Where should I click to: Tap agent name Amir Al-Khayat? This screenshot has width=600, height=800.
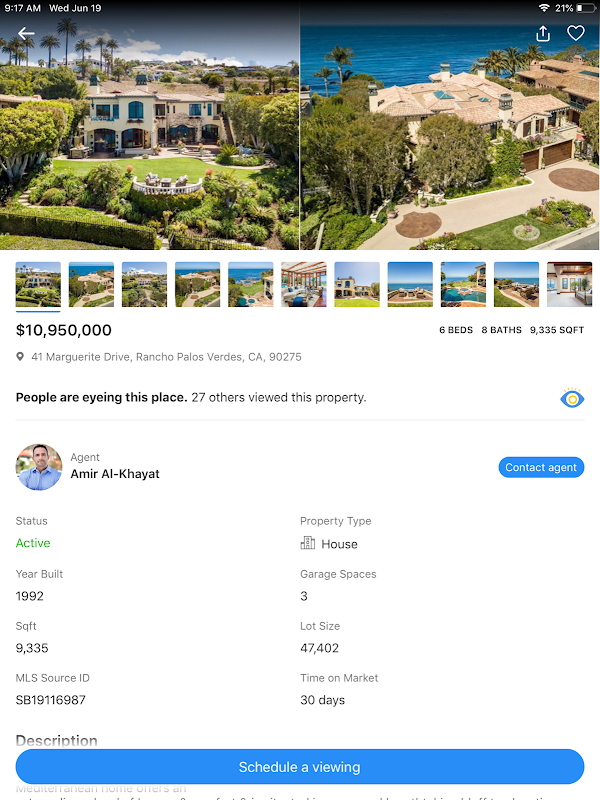click(x=115, y=474)
